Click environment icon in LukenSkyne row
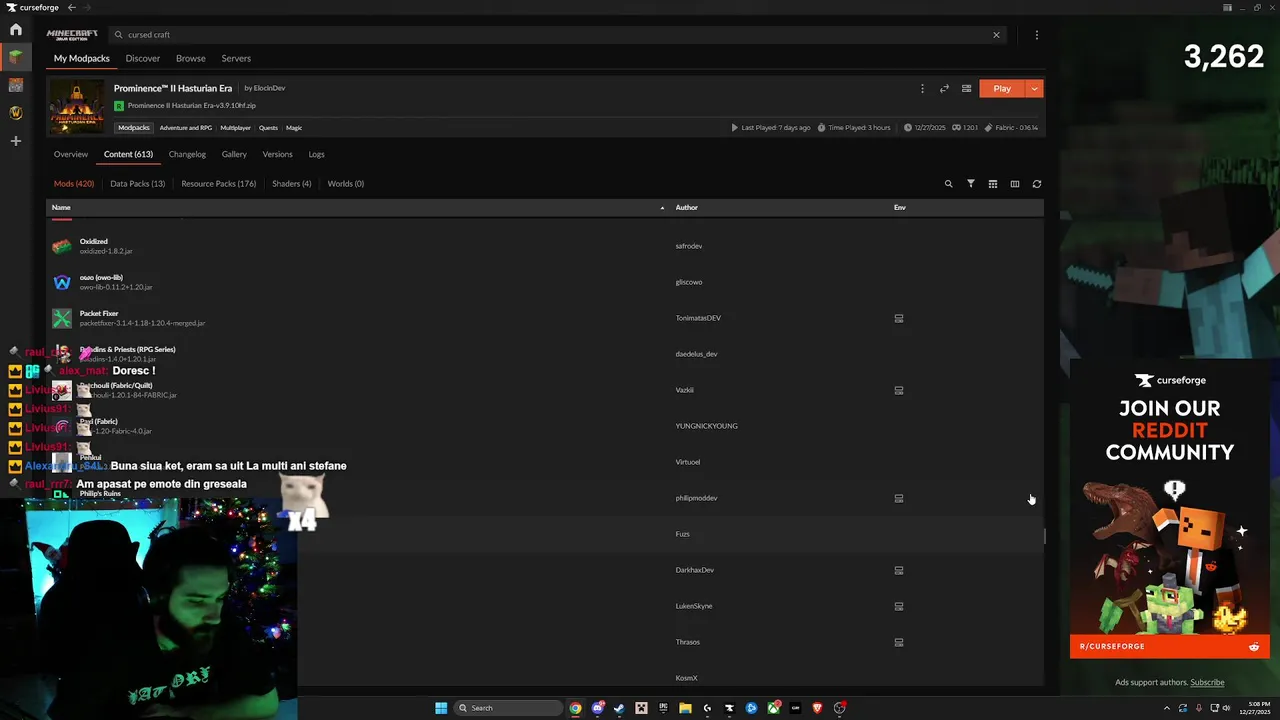This screenshot has height=720, width=1280. point(899,606)
